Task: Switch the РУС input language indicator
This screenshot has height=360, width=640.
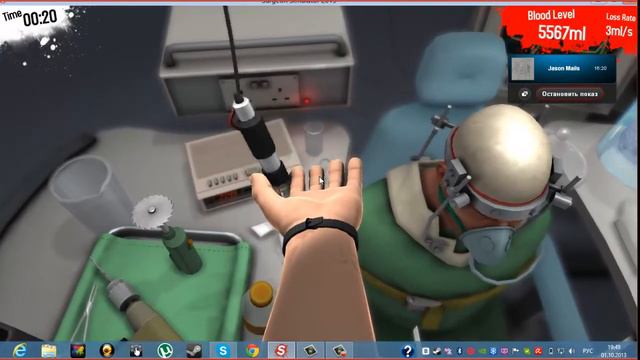Action: pos(587,351)
